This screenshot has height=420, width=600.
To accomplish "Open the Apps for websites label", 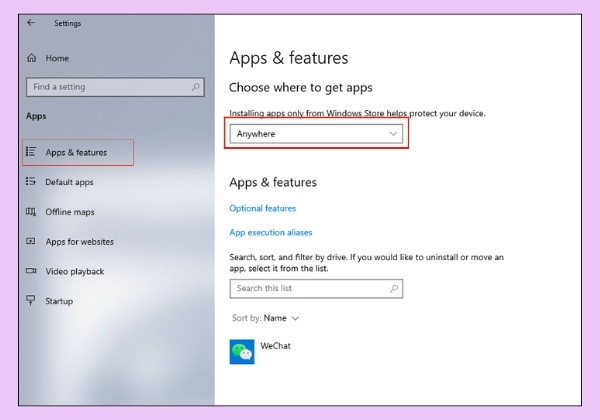I will 80,242.
